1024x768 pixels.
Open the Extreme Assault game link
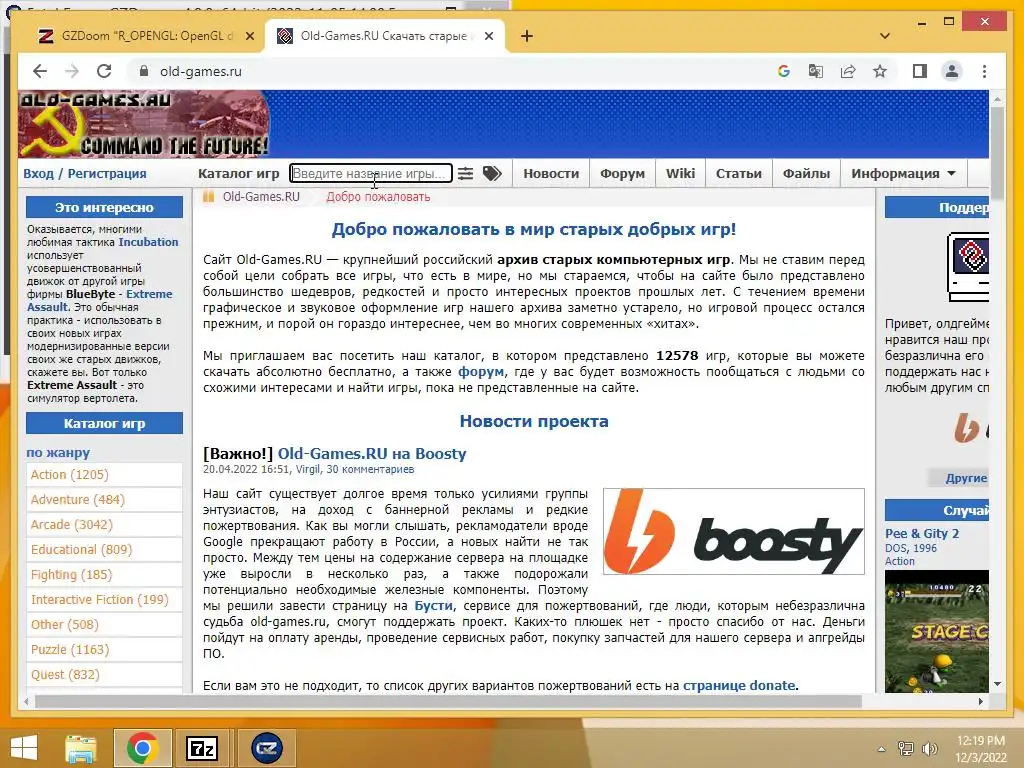pyautogui.click(x=99, y=300)
